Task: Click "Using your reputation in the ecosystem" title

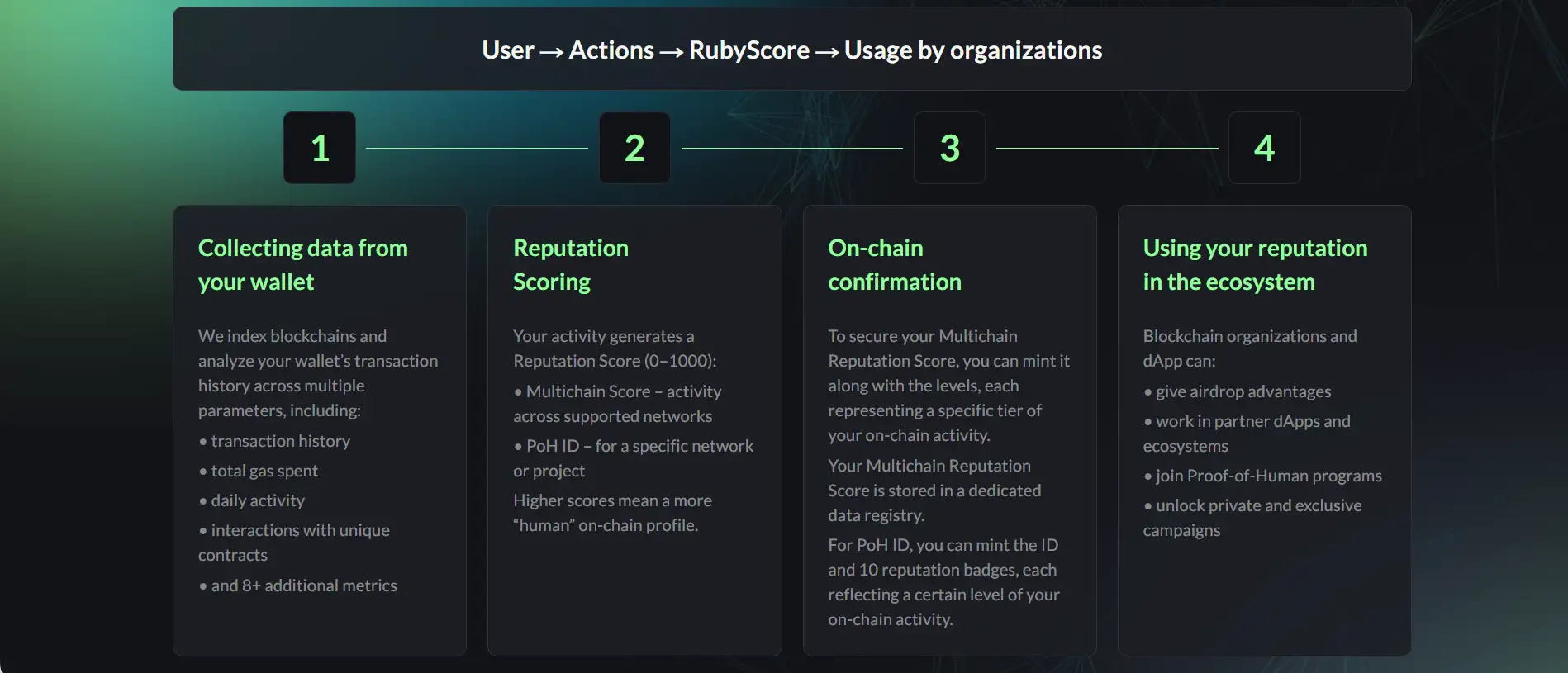Action: click(x=1254, y=264)
